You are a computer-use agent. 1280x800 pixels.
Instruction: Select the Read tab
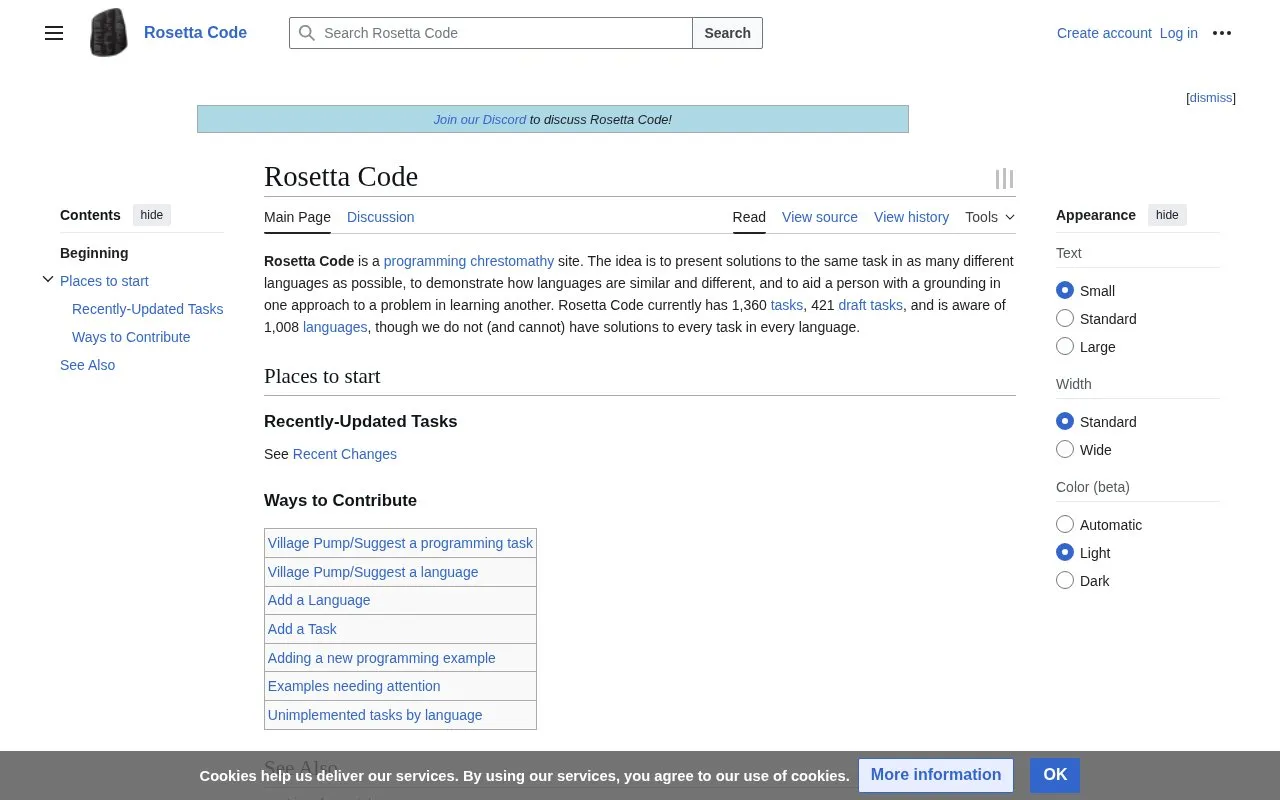coord(749,217)
